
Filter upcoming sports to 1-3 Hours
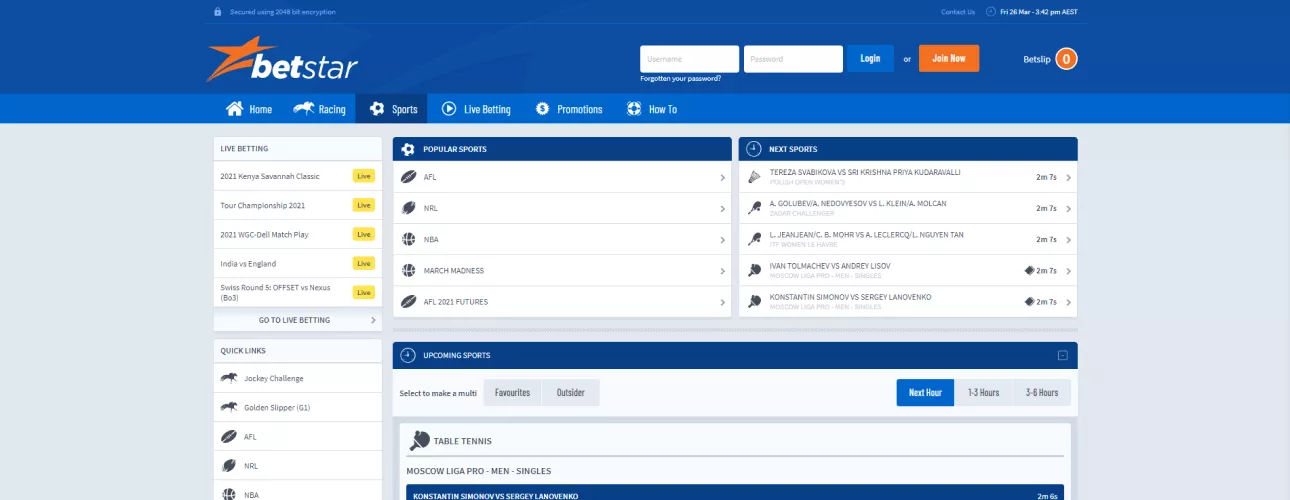(983, 393)
